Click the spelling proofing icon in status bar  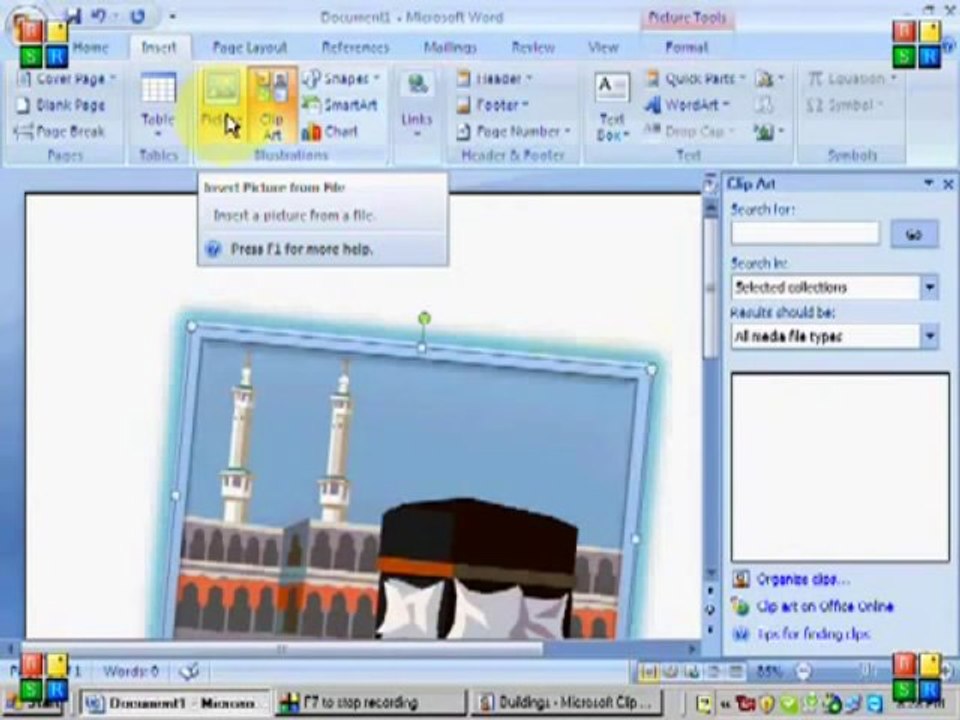tap(189, 672)
